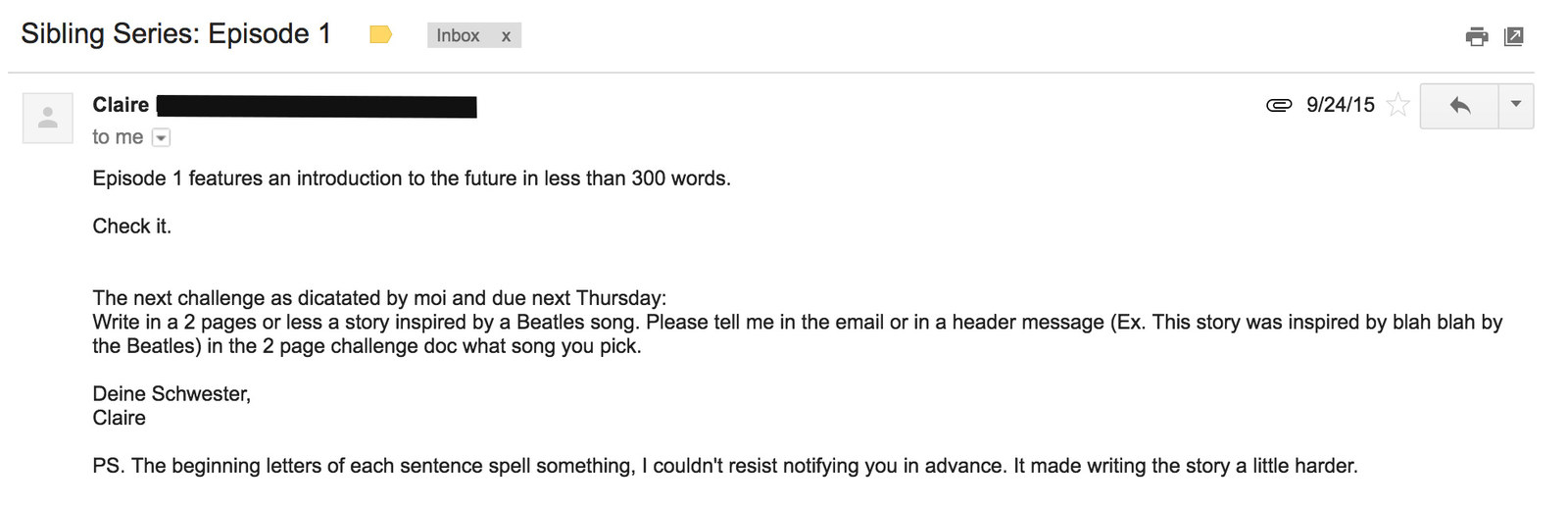The height and width of the screenshot is (507, 1568).
Task: Click the 'Check it.' line
Action: 131,227
